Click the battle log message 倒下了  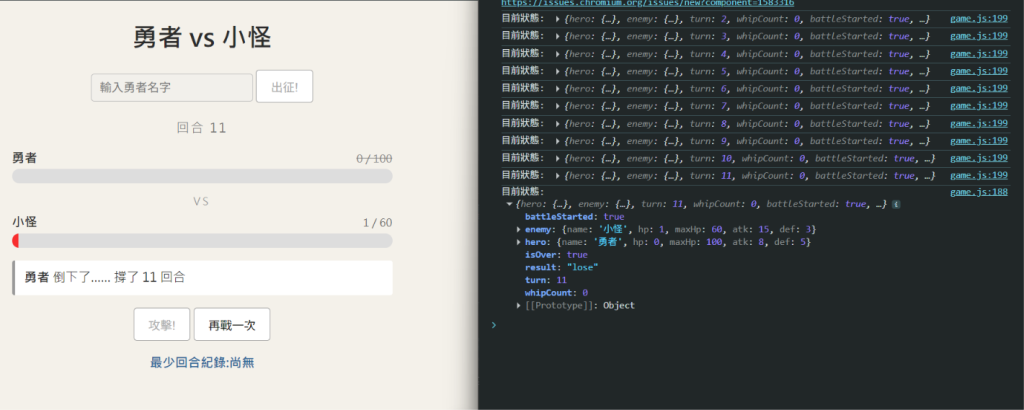[202, 278]
